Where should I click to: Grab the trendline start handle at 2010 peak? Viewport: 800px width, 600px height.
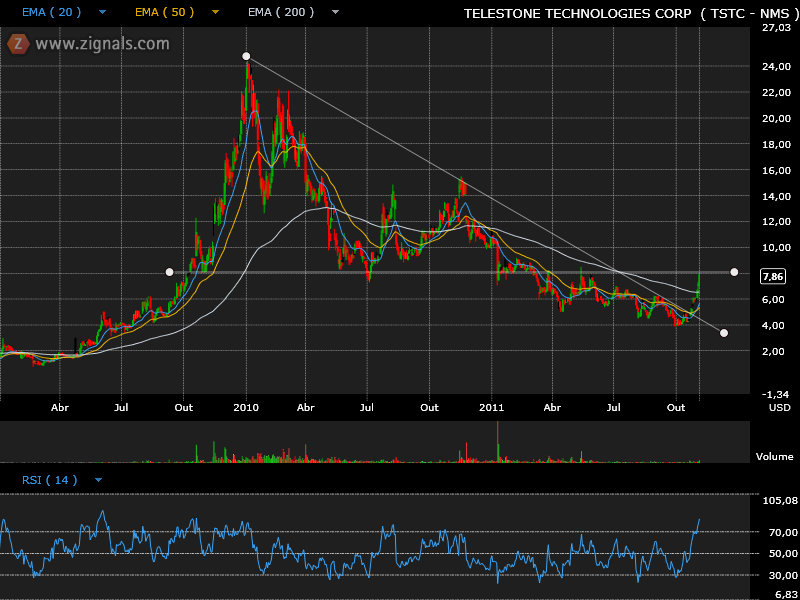[x=246, y=56]
